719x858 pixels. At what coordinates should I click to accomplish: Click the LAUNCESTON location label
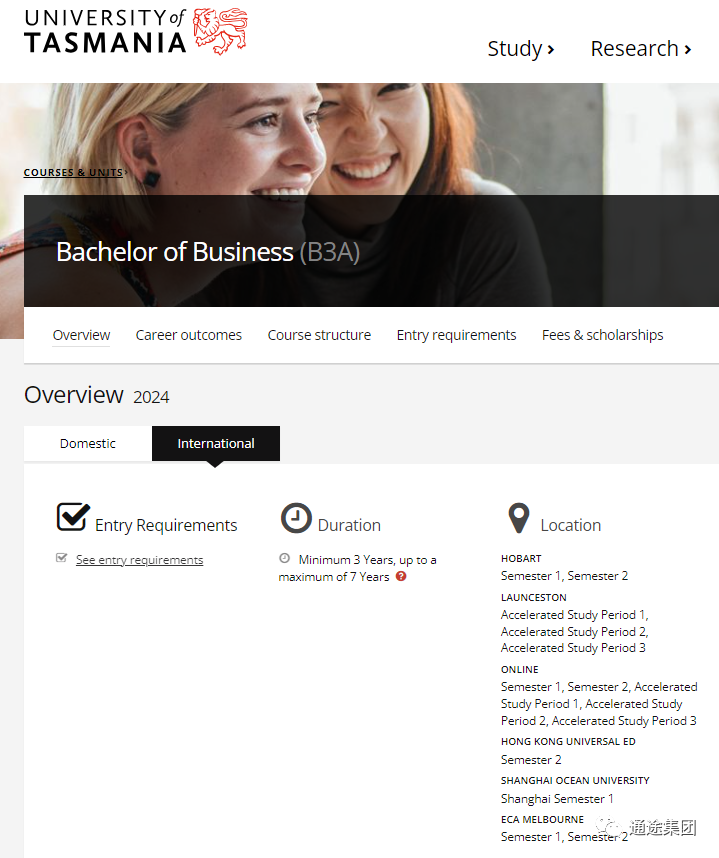tap(534, 598)
